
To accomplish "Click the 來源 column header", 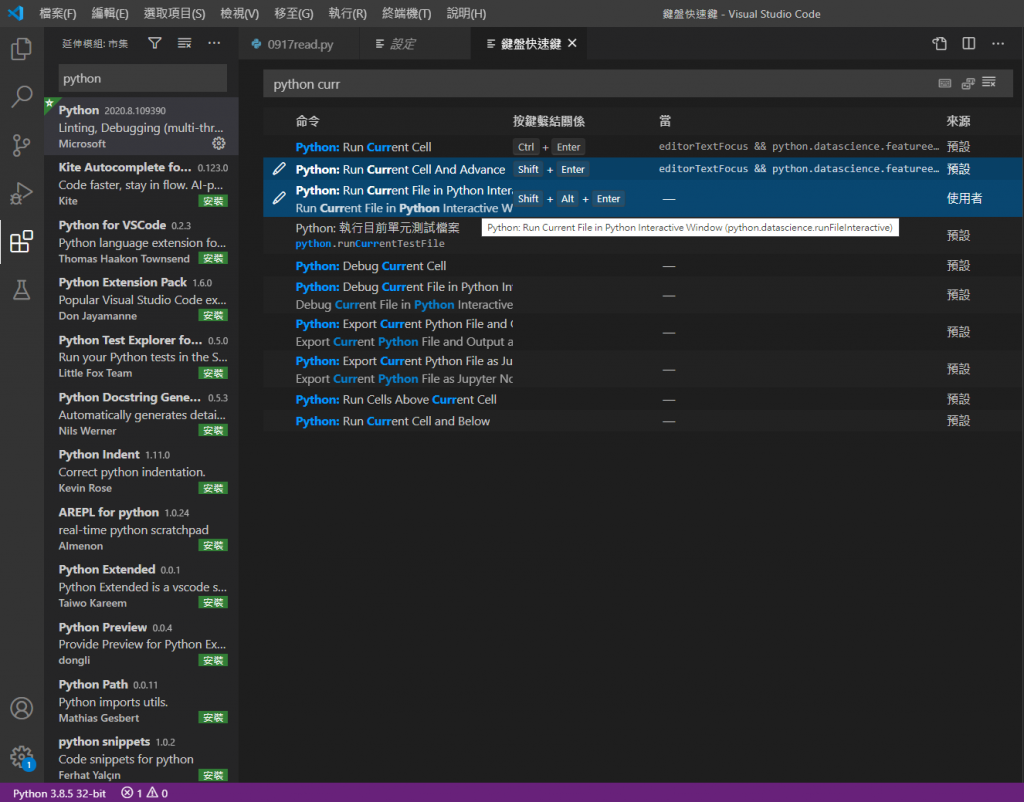I will tap(958, 121).
